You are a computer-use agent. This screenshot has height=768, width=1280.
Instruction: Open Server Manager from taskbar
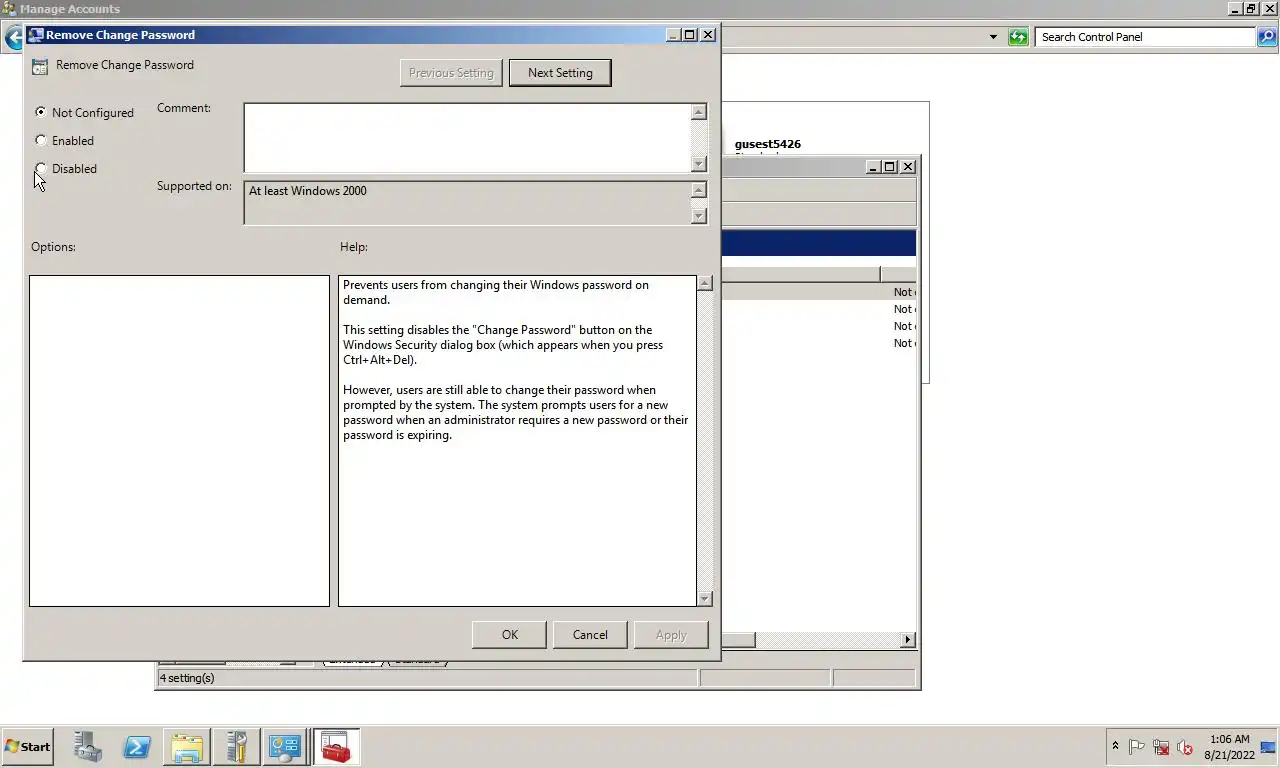tap(88, 747)
